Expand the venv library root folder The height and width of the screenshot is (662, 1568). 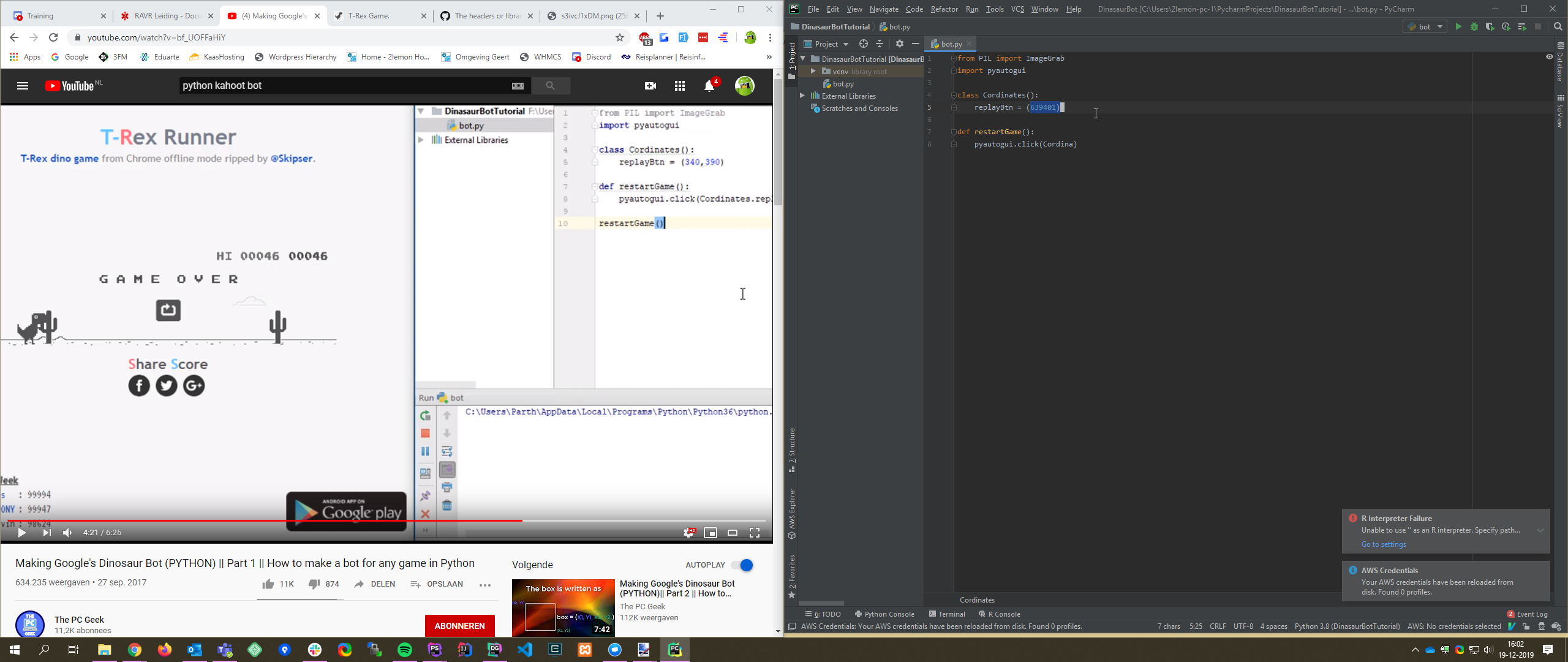pyautogui.click(x=813, y=71)
